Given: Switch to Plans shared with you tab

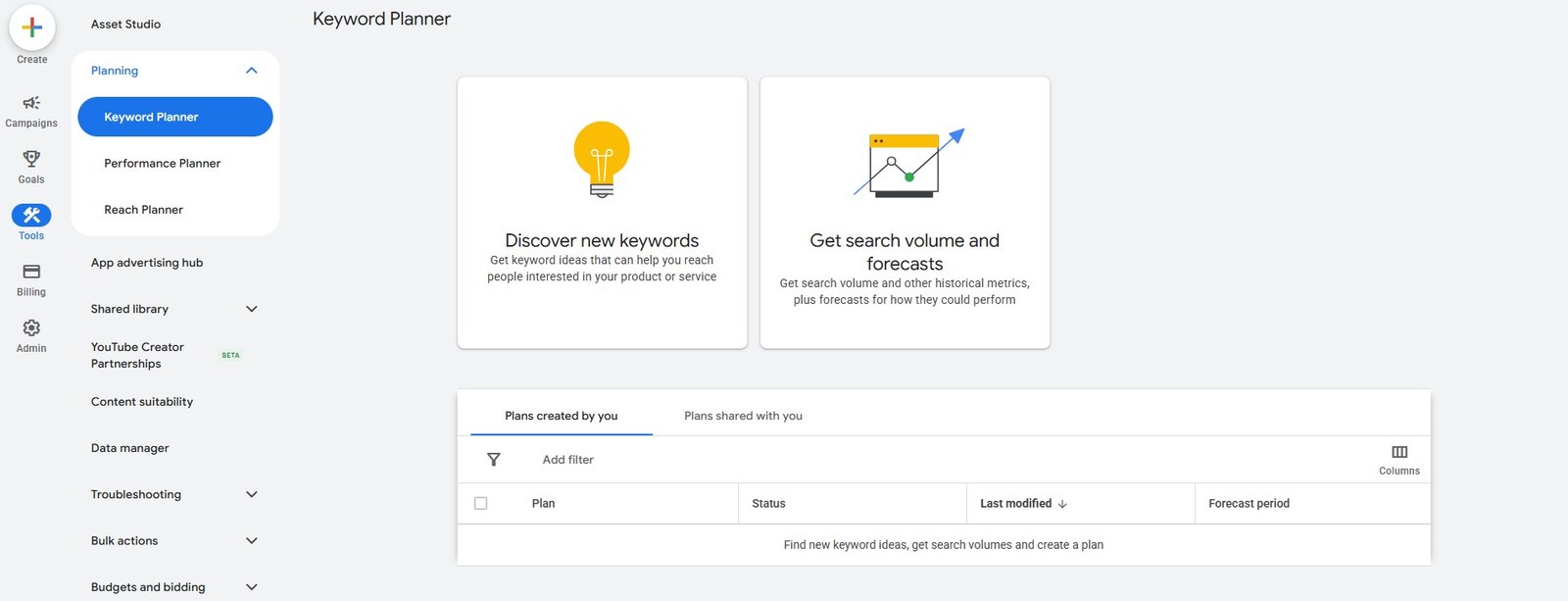Looking at the screenshot, I should point(743,416).
